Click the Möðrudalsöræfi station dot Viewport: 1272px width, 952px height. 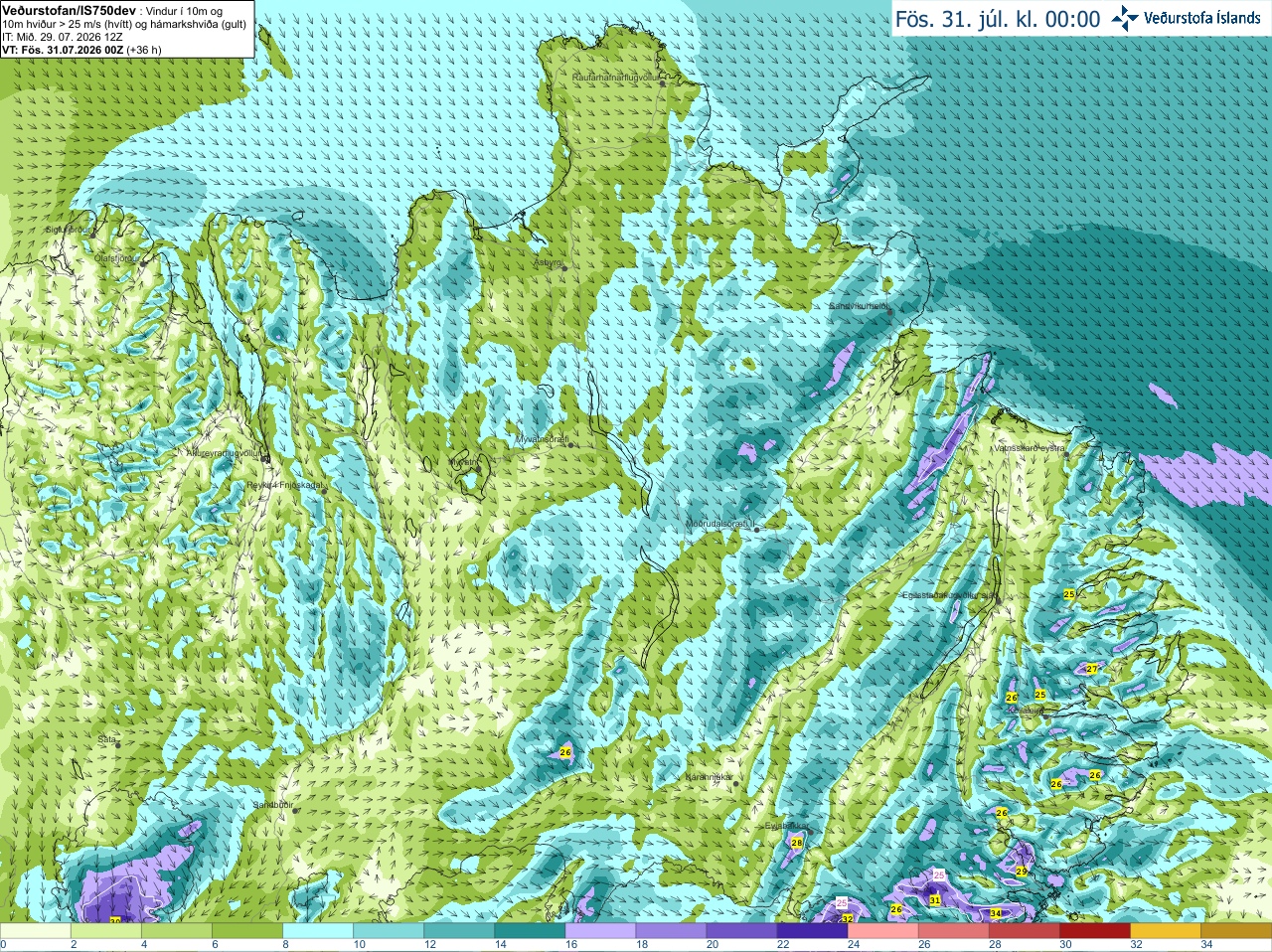(757, 530)
